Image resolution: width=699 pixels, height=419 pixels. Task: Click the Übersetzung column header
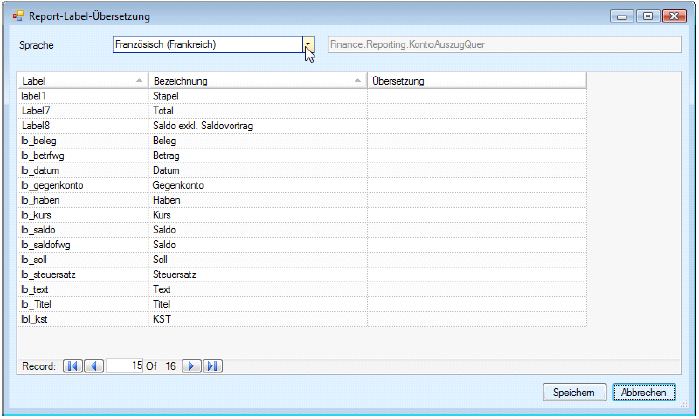point(477,81)
